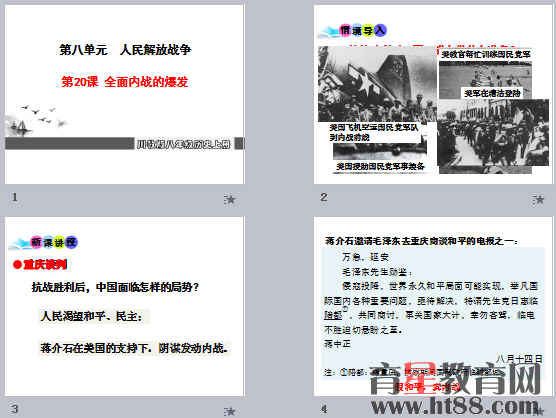Click the 情境导入 badge on slide 2
The width and height of the screenshot is (556, 418).
[363, 30]
